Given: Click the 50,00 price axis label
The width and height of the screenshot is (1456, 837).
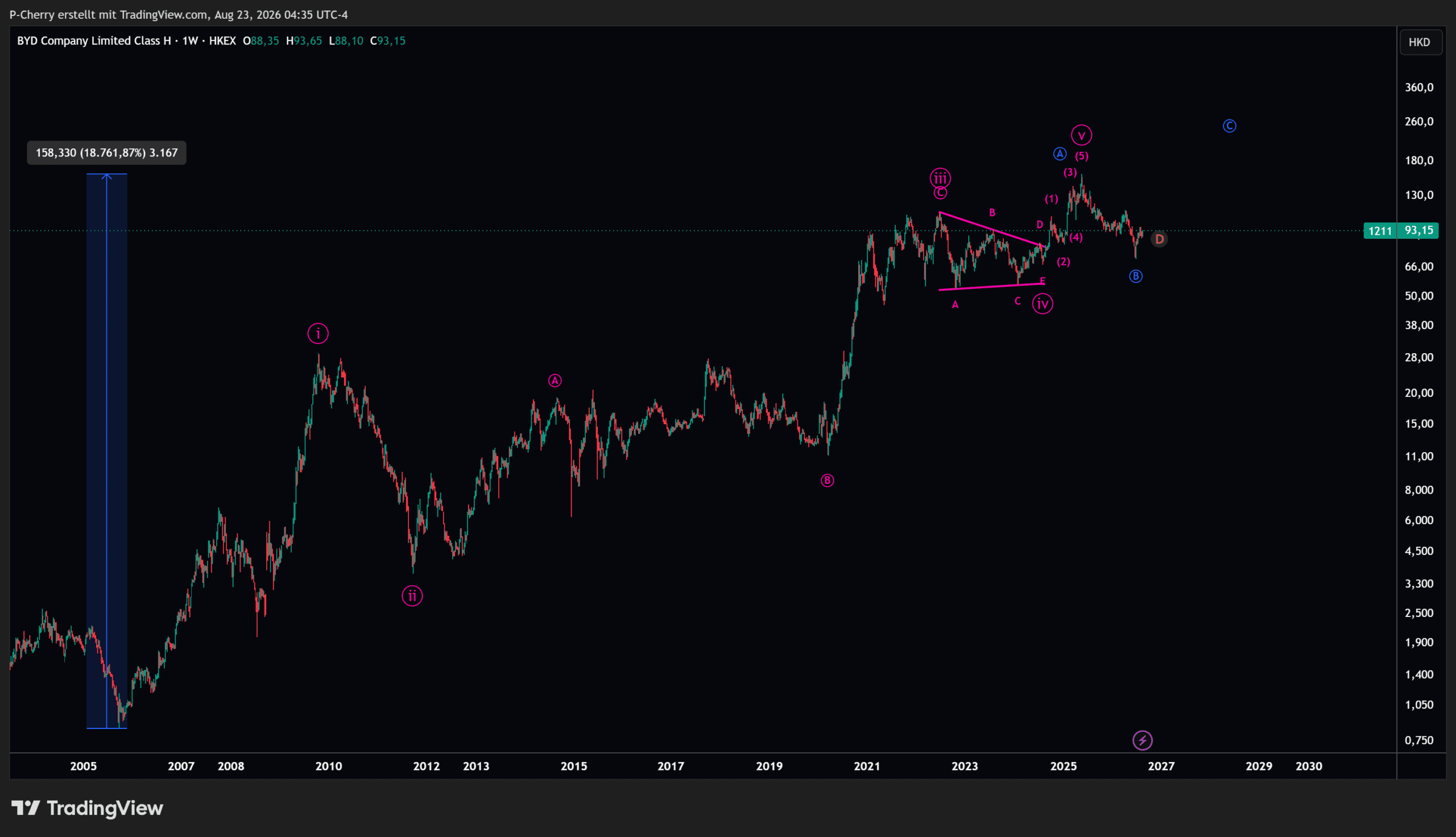Looking at the screenshot, I should click(x=1419, y=296).
